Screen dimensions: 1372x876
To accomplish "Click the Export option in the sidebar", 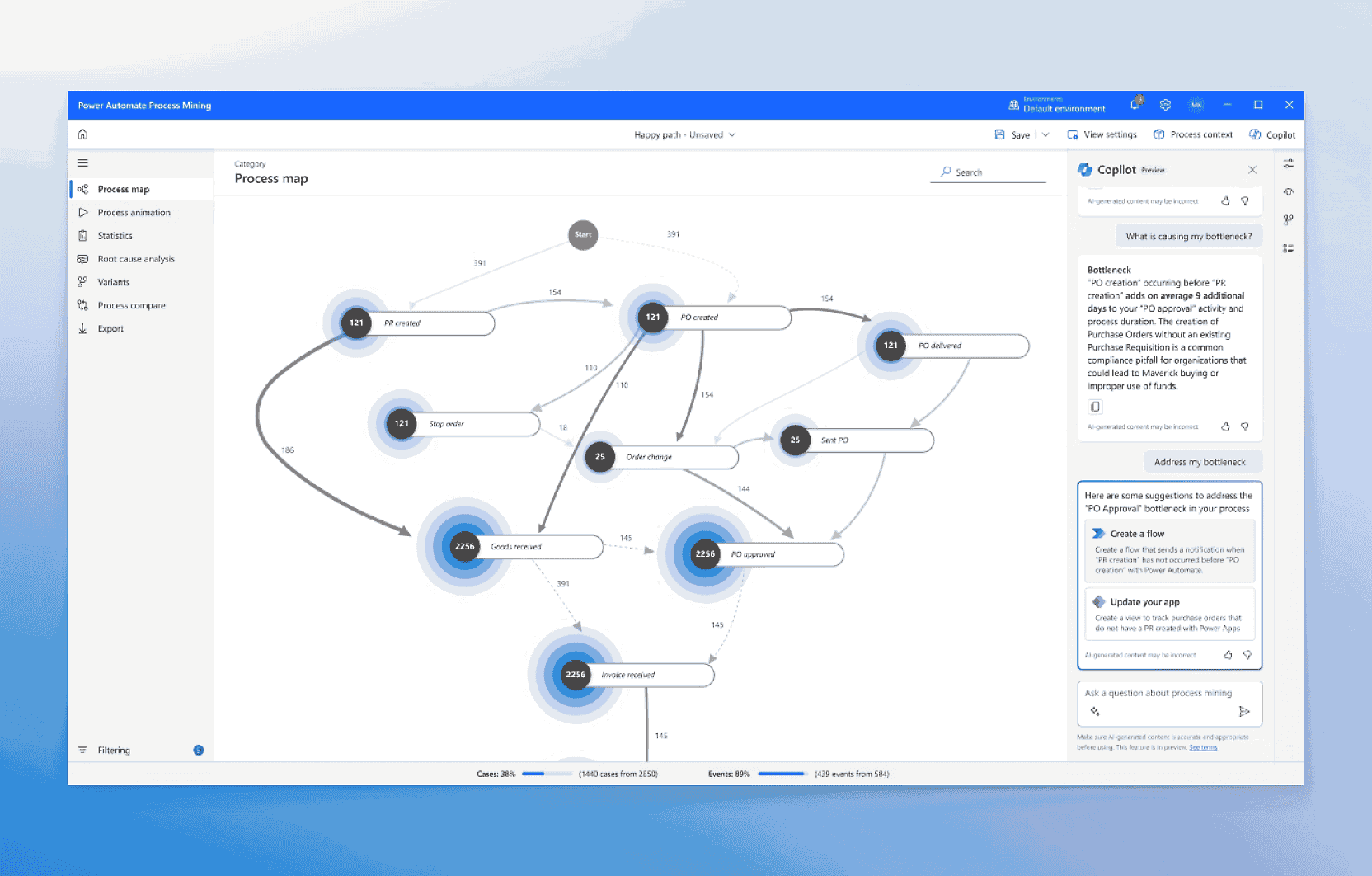I will [x=108, y=327].
